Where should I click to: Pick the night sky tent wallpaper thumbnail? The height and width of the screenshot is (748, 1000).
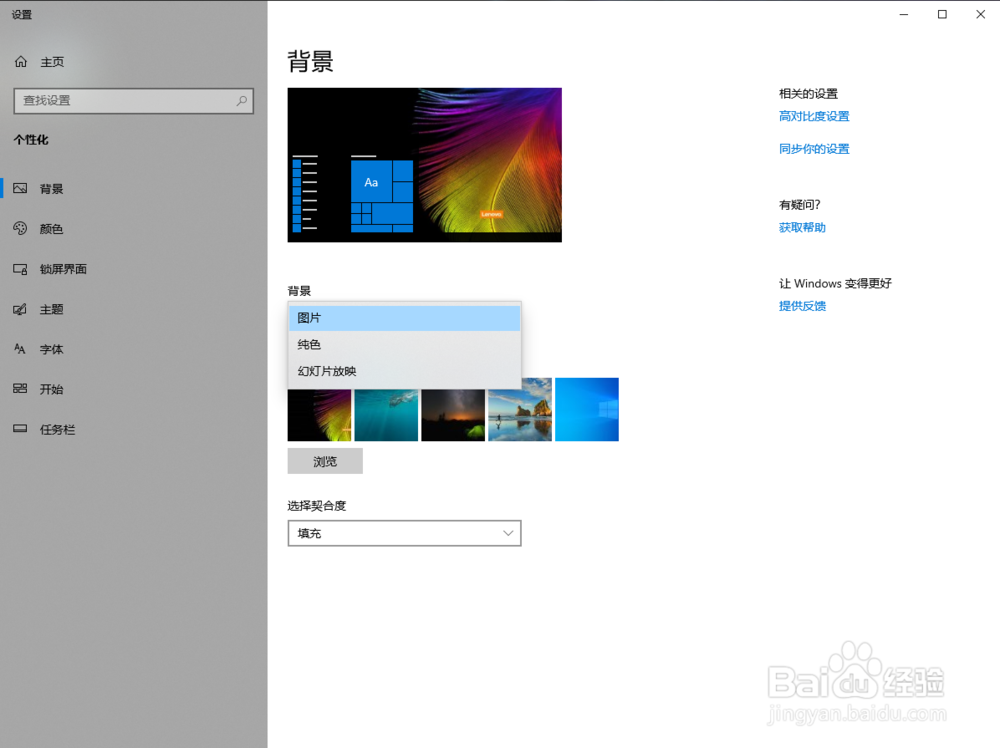(453, 415)
